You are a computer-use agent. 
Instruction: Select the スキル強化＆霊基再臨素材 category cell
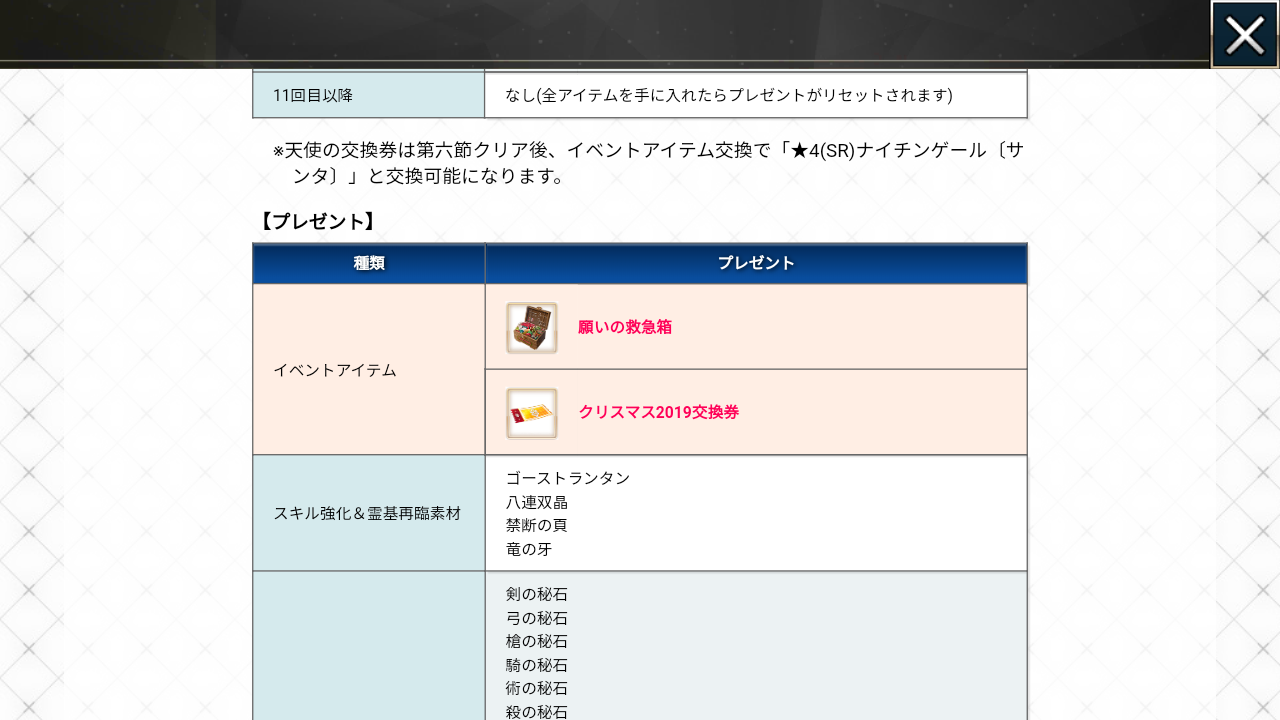pyautogui.click(x=367, y=513)
